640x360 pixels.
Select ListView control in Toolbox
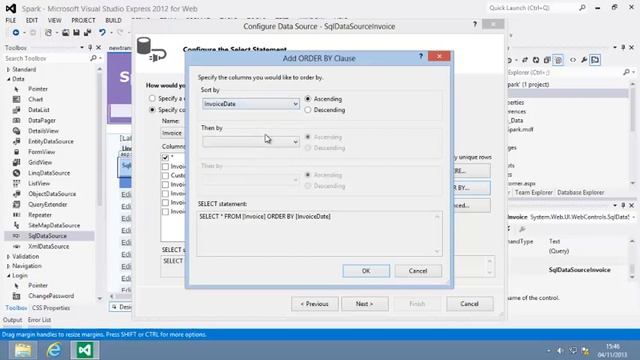pos(39,184)
